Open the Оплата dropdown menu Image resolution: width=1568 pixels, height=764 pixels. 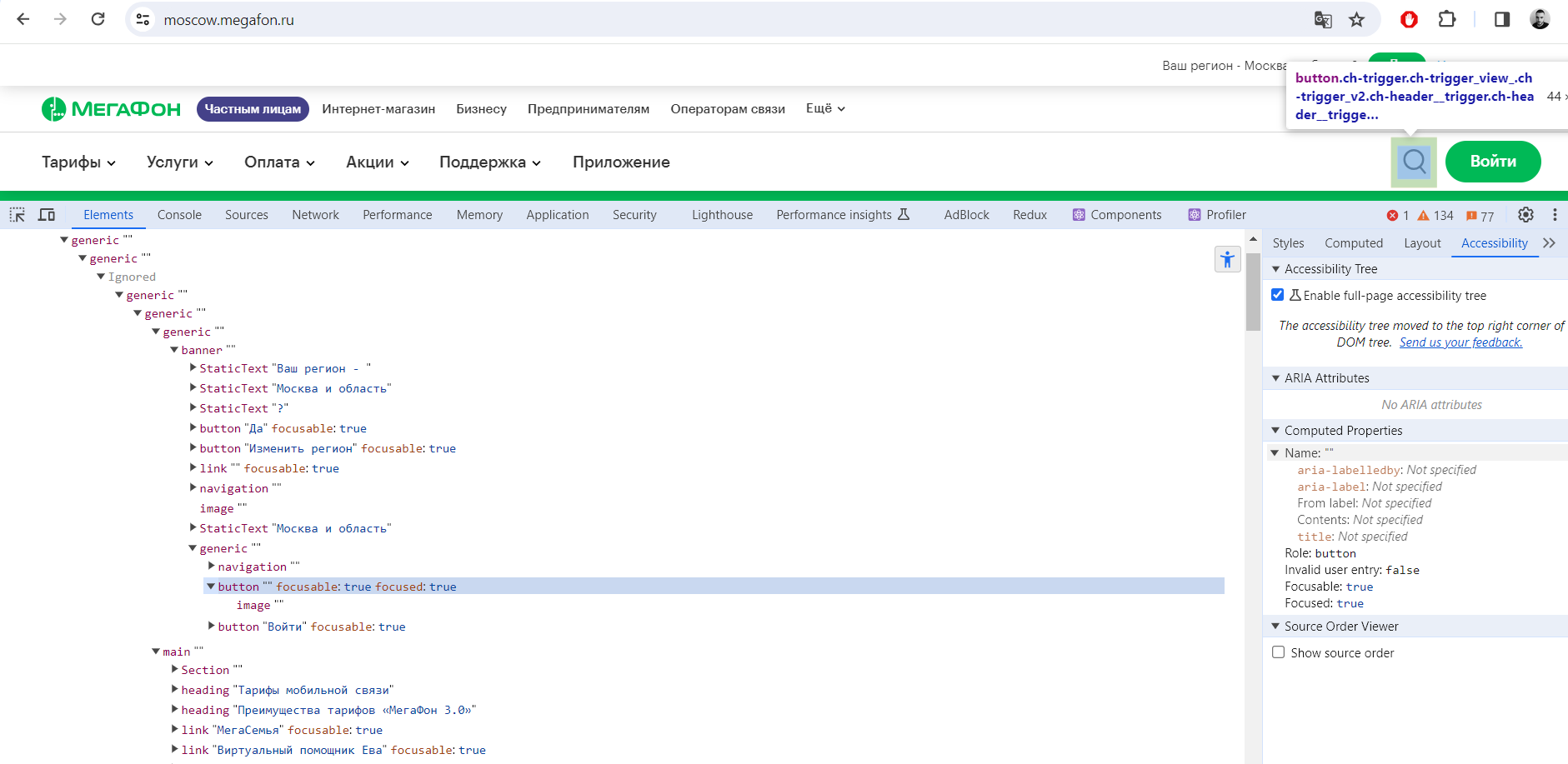[279, 162]
